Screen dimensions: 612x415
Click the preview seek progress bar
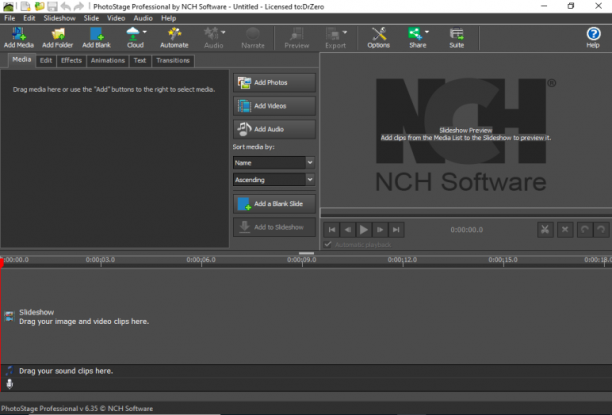(x=466, y=212)
